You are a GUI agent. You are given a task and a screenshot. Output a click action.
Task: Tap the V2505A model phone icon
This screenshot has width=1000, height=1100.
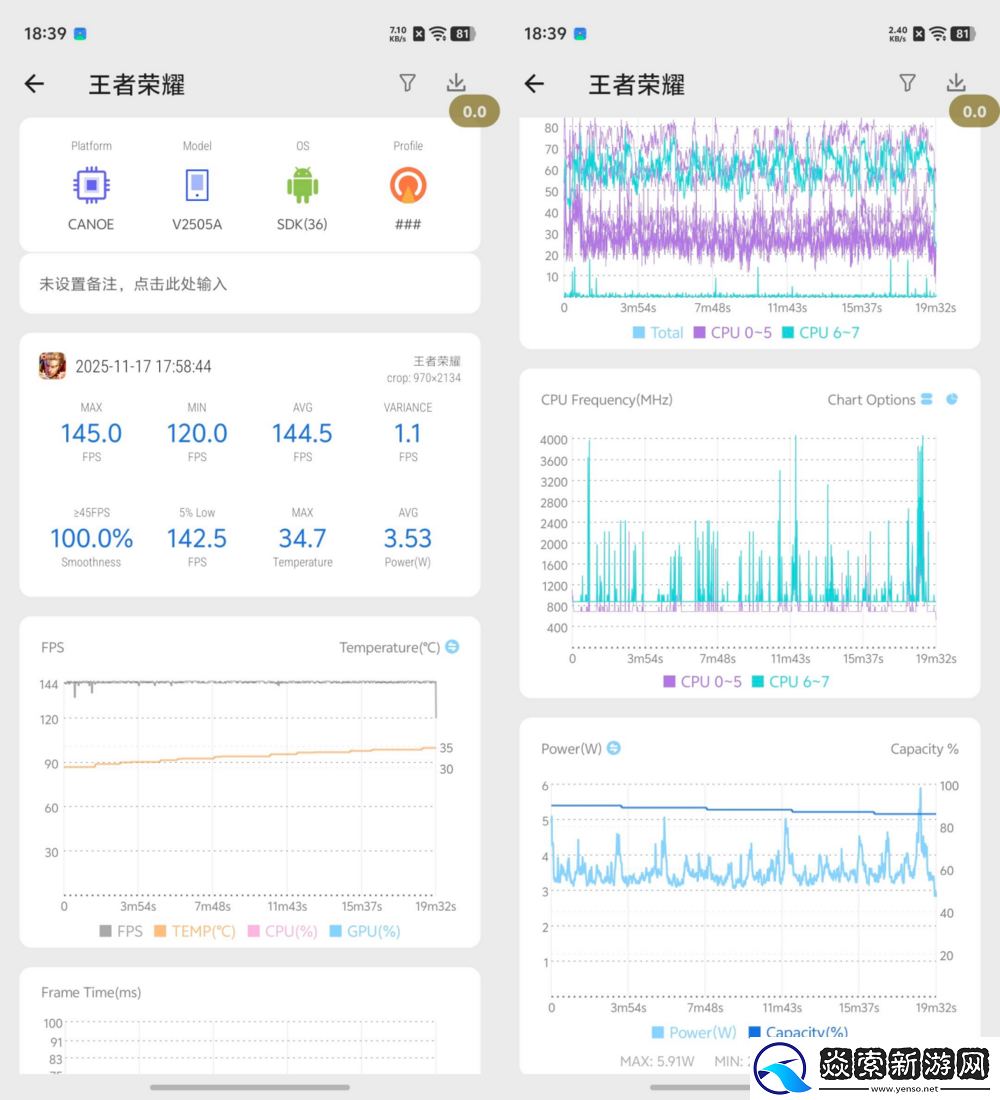[x=196, y=185]
